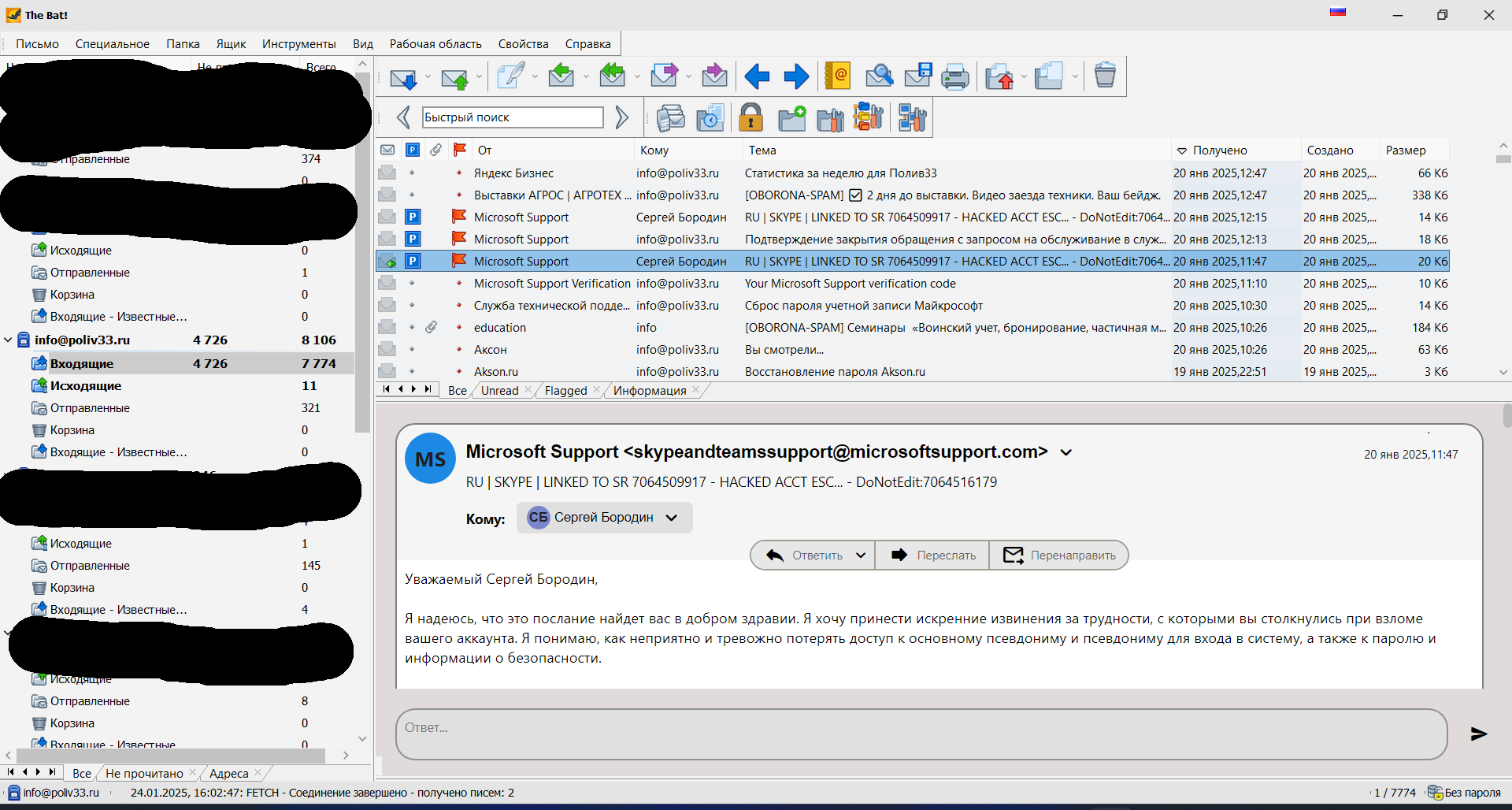Click the padlock icon in toolbar
This screenshot has width=1512, height=810.
click(751, 117)
